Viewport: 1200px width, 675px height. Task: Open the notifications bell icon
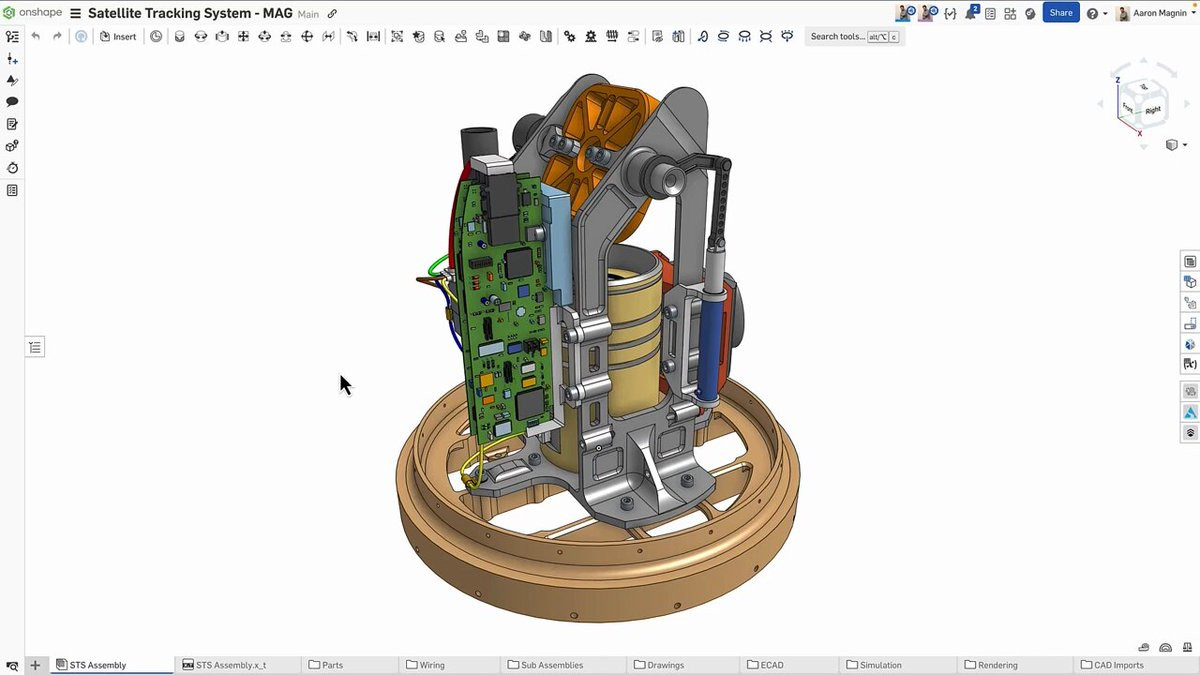970,13
